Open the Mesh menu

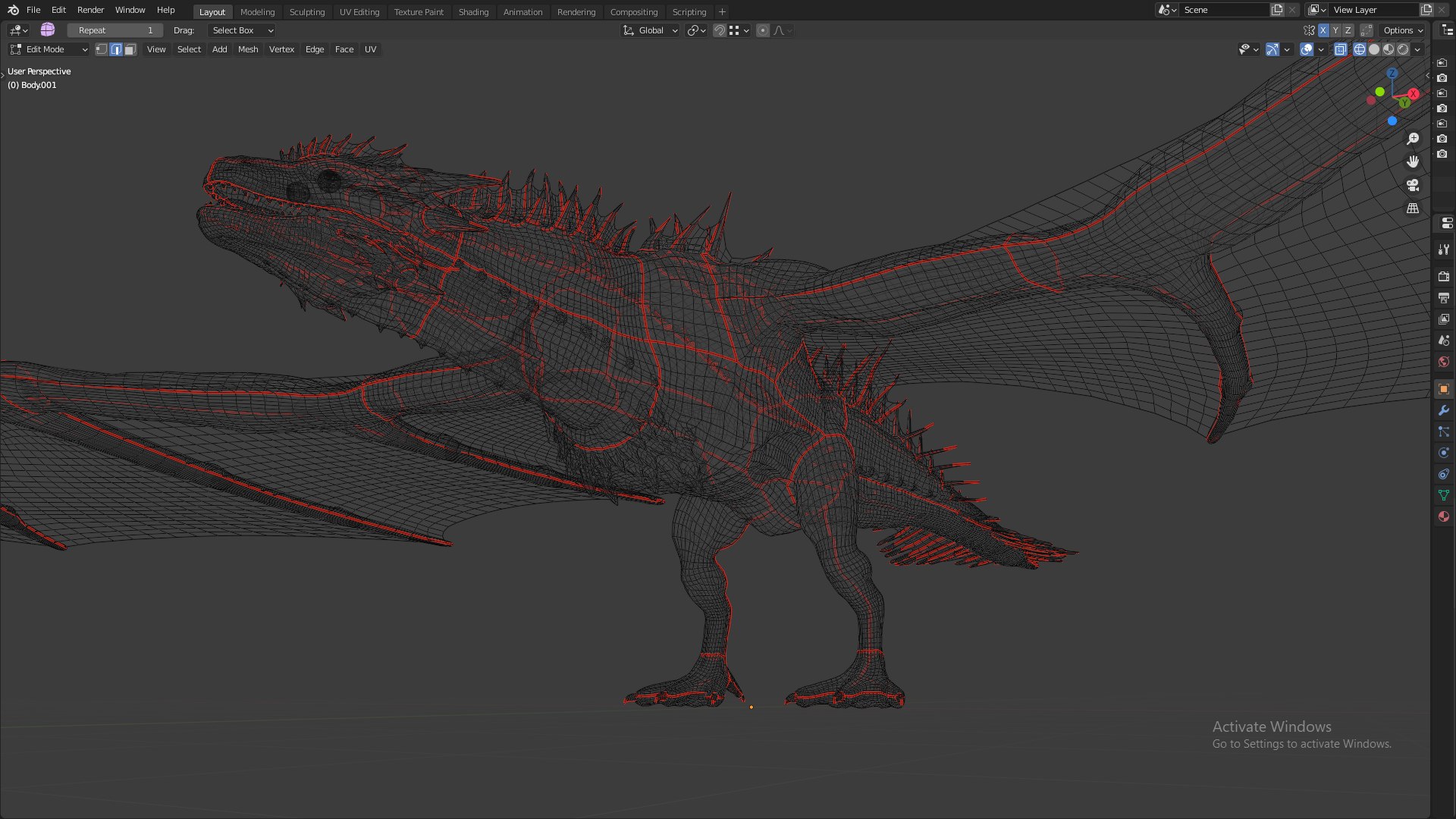click(x=248, y=49)
